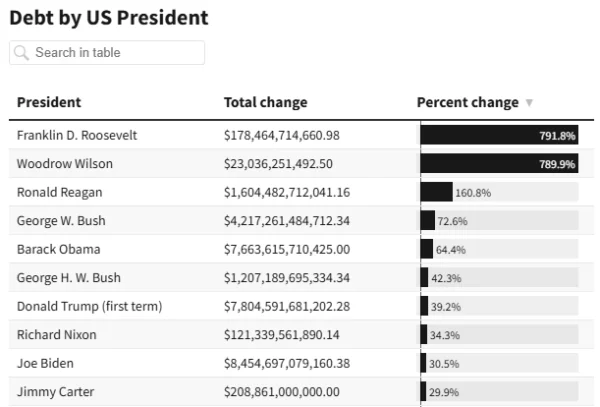This screenshot has width=600, height=407.
Task: Select the Ronald Reagan row name
Action: 59,192
